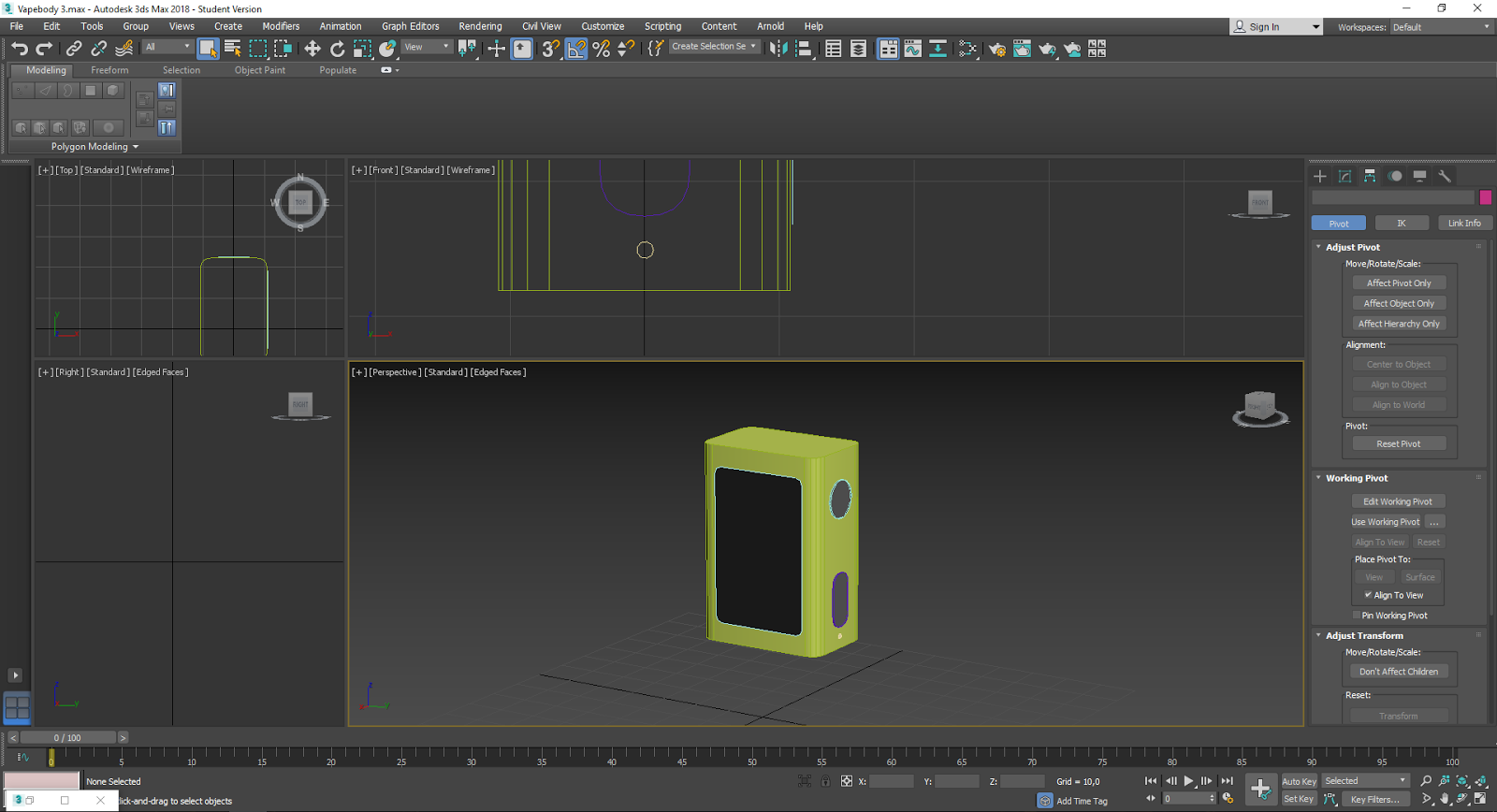Enable the Pin Working Pivot checkbox

pos(1357,616)
